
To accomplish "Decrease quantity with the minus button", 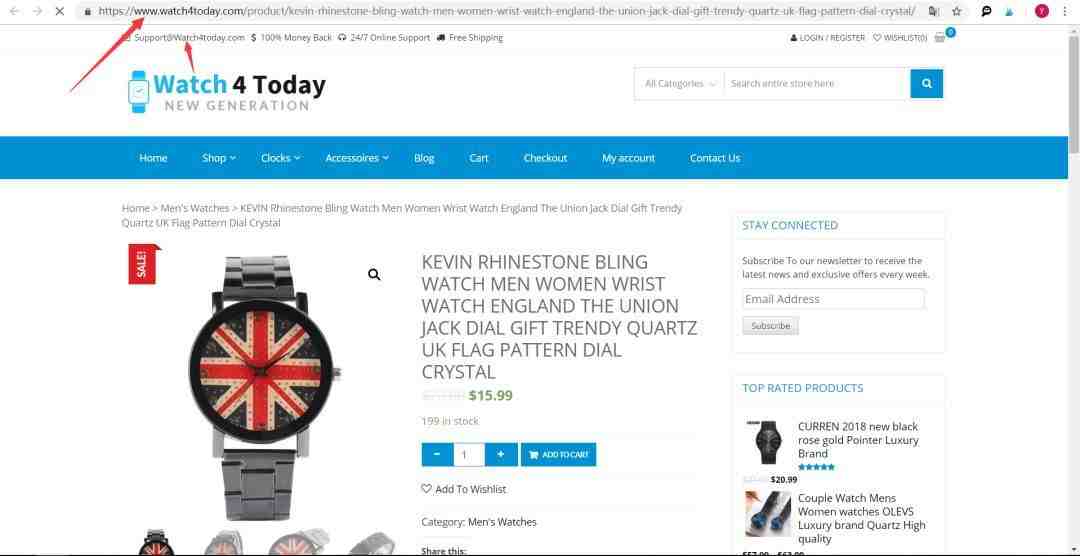I will point(437,455).
